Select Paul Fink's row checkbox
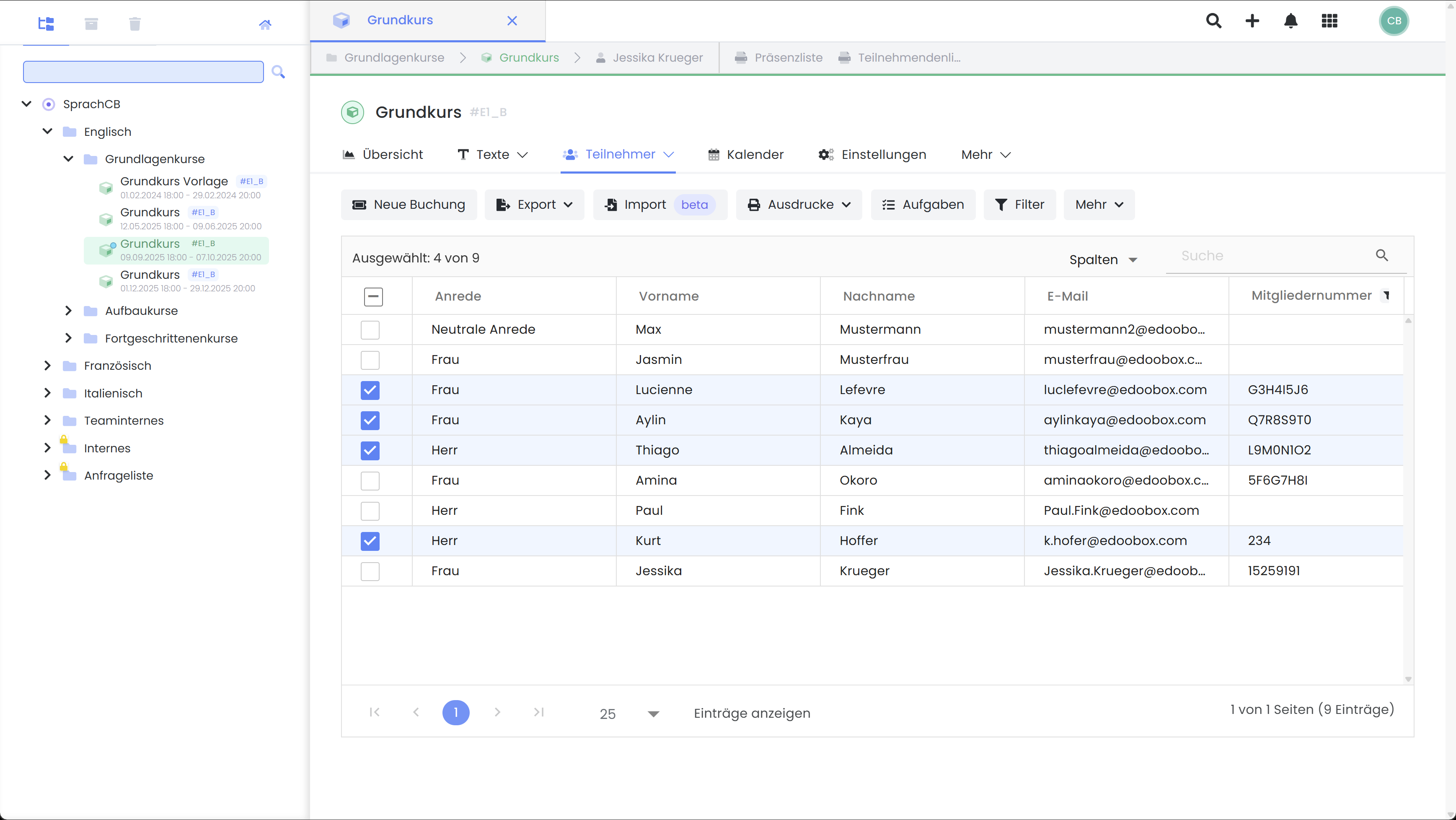The image size is (1456, 820). pos(370,511)
